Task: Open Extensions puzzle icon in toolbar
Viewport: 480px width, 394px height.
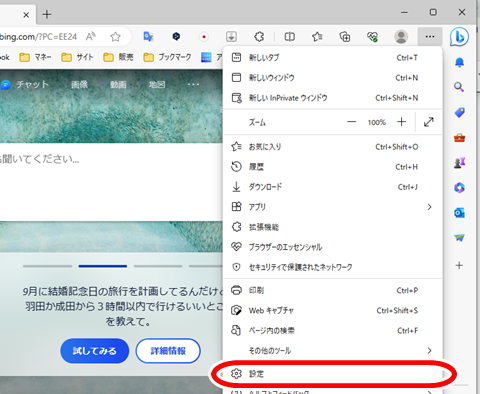Action: 259,36
